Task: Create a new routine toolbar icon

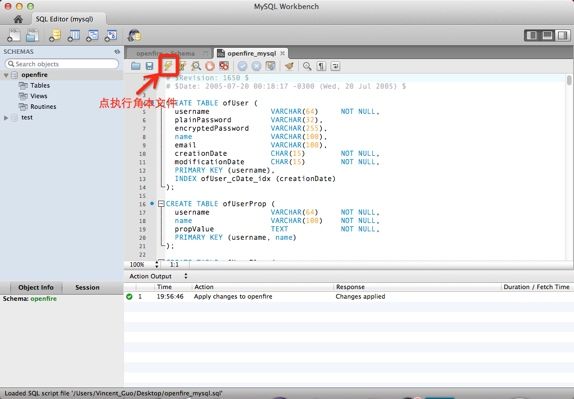Action: [x=111, y=36]
